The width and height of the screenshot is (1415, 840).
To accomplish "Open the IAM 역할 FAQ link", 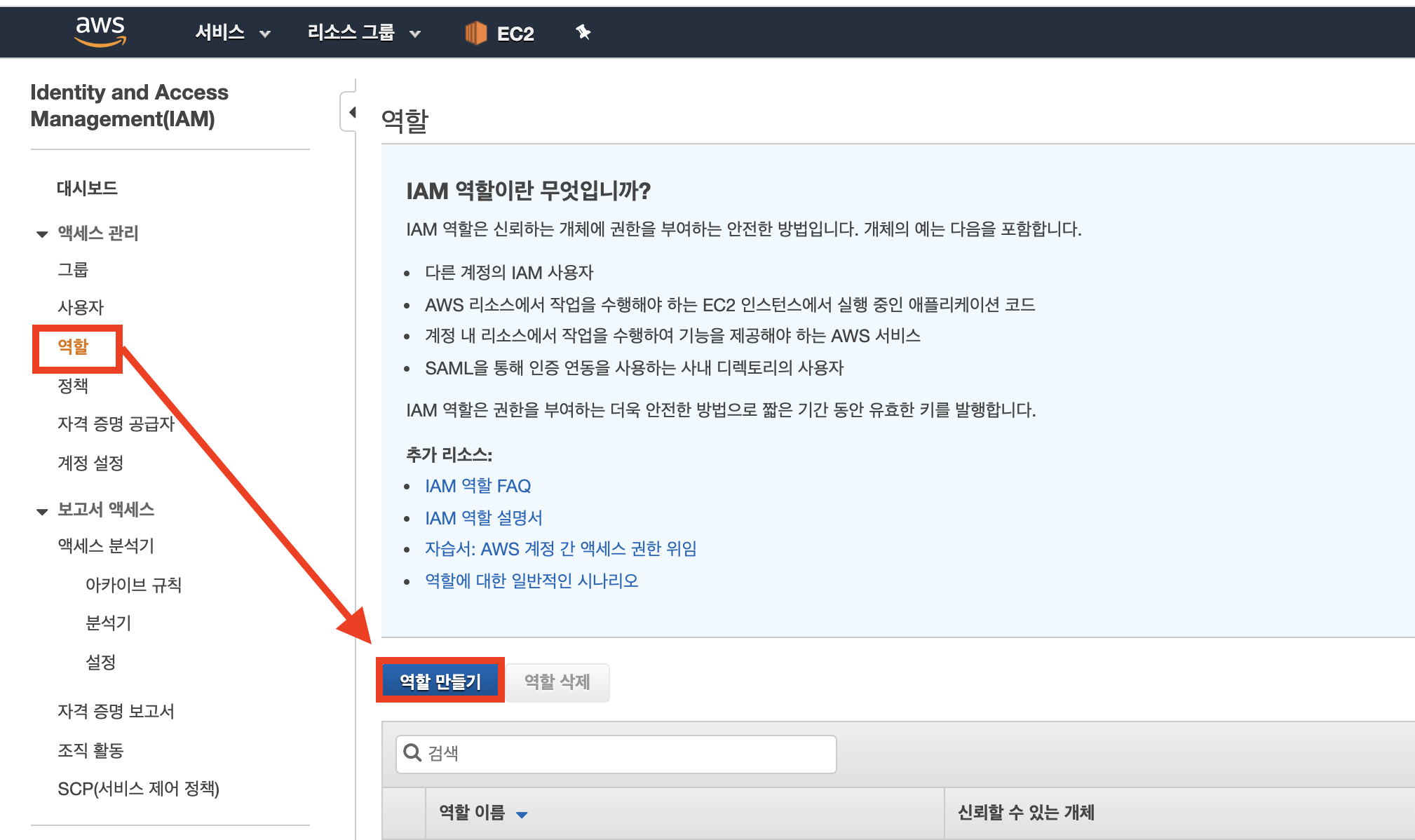I will tap(478, 486).
